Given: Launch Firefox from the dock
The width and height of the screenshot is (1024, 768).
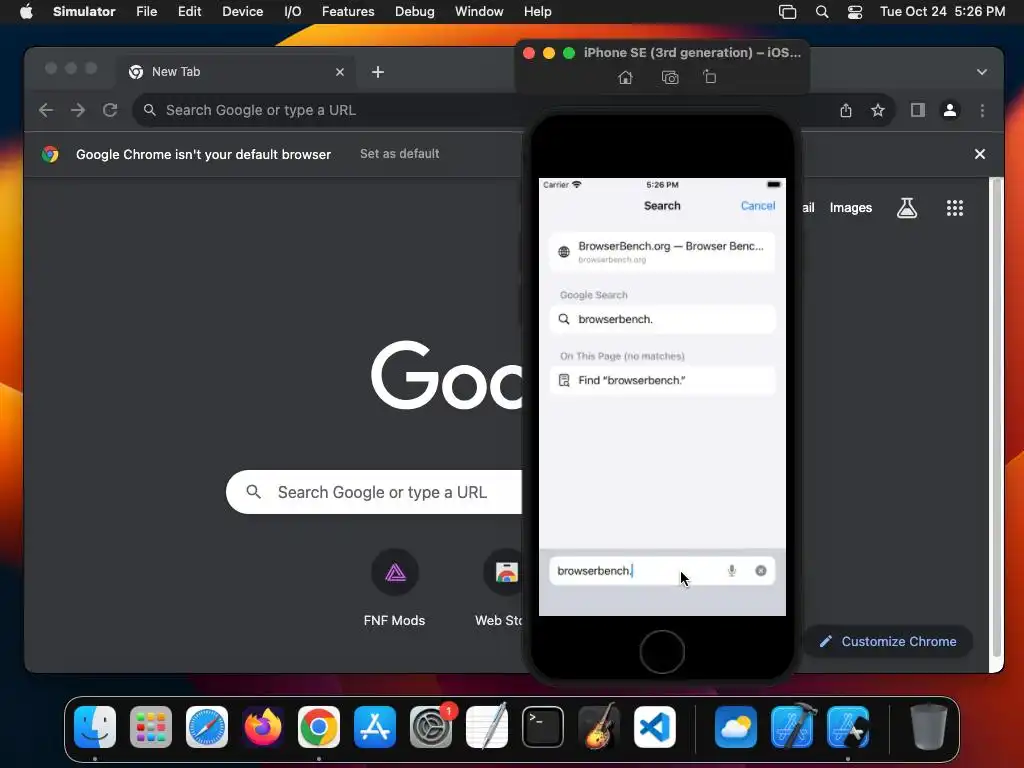Looking at the screenshot, I should coord(263,727).
